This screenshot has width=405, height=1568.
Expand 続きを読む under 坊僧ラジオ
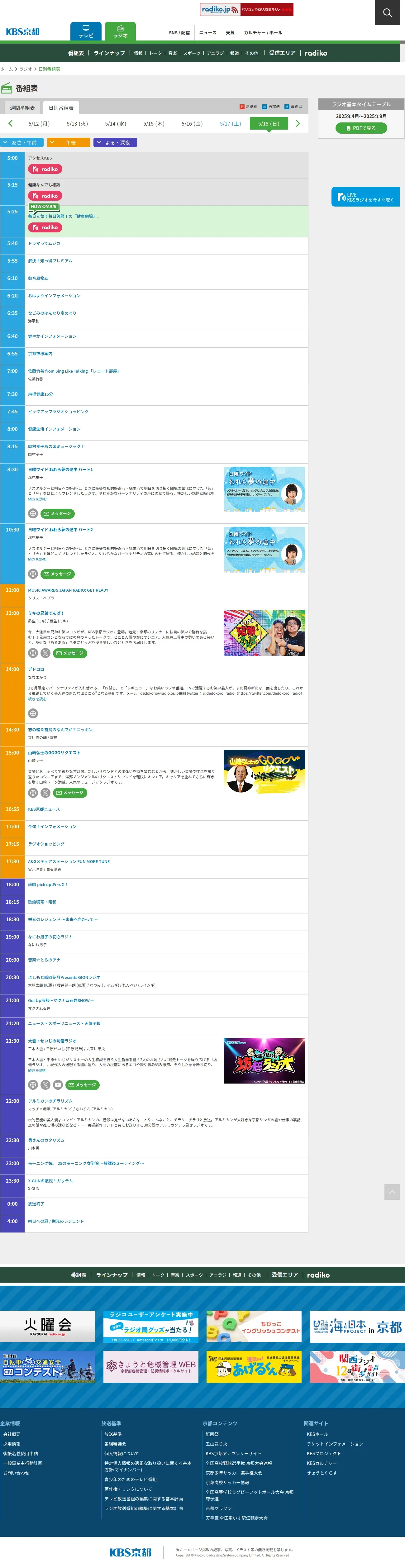coord(37,1071)
